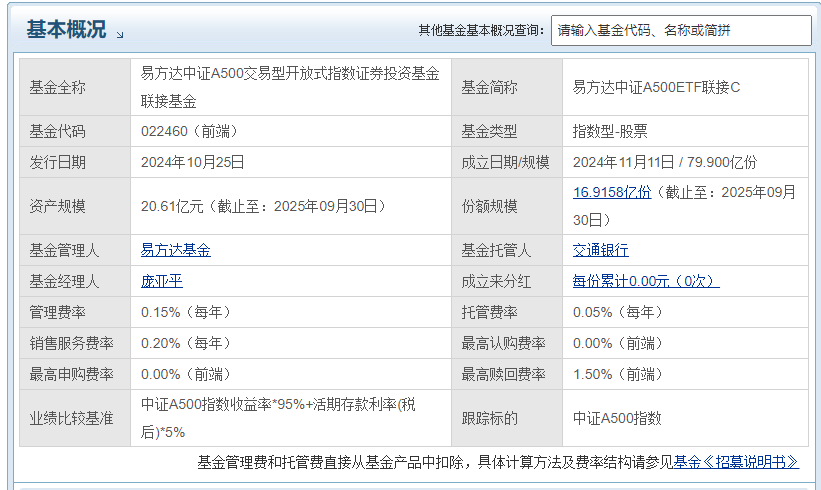Open fund manager 庞亚平 profile link
The image size is (821, 490).
(x=162, y=282)
